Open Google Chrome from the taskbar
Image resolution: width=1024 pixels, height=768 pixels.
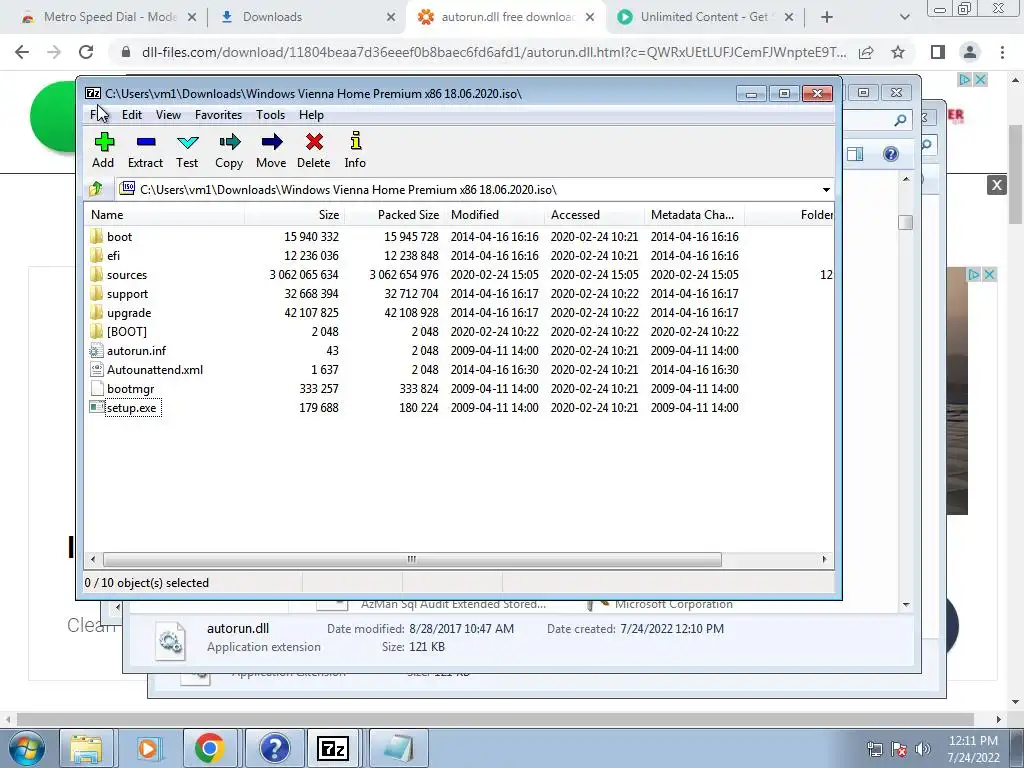pyautogui.click(x=209, y=748)
